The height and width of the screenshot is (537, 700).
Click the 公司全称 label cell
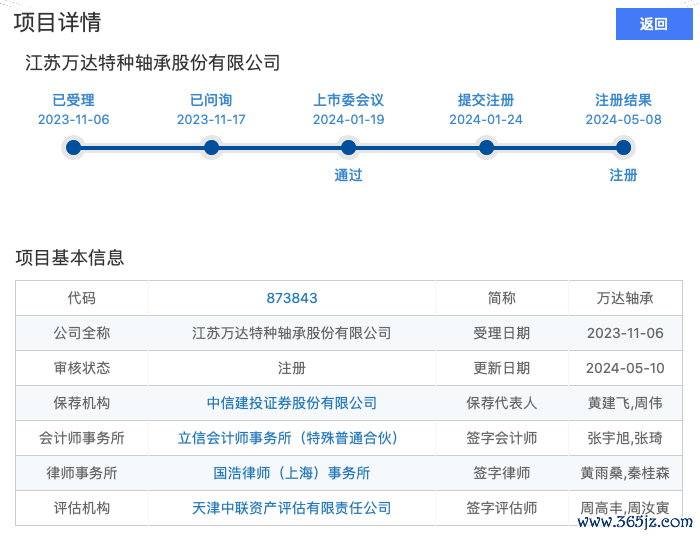tap(82, 333)
